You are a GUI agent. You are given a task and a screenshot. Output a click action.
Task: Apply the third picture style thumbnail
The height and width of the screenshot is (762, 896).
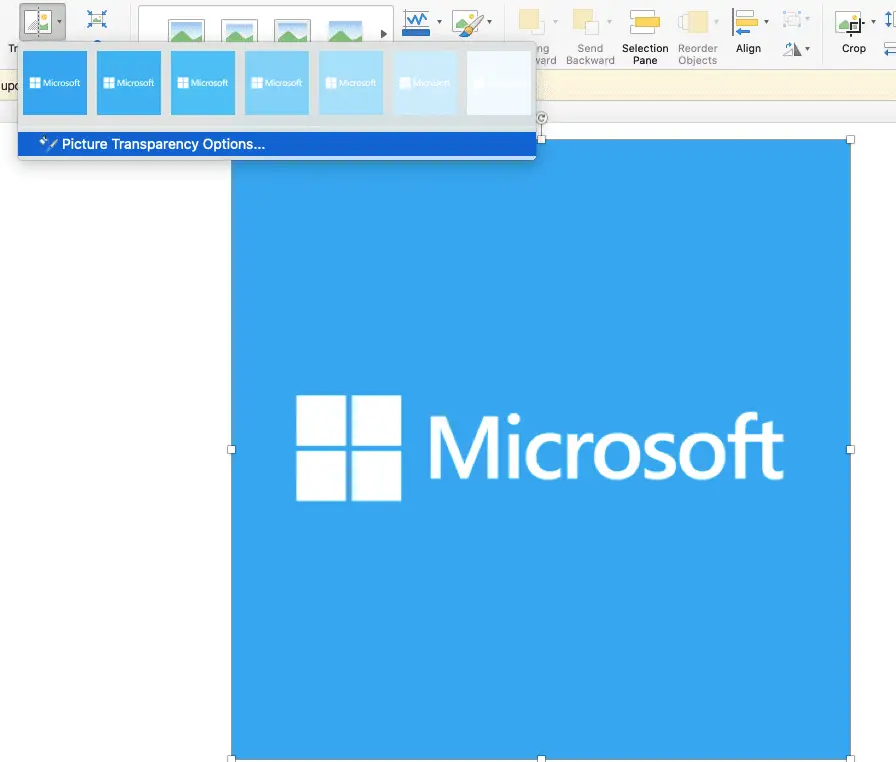click(x=293, y=31)
